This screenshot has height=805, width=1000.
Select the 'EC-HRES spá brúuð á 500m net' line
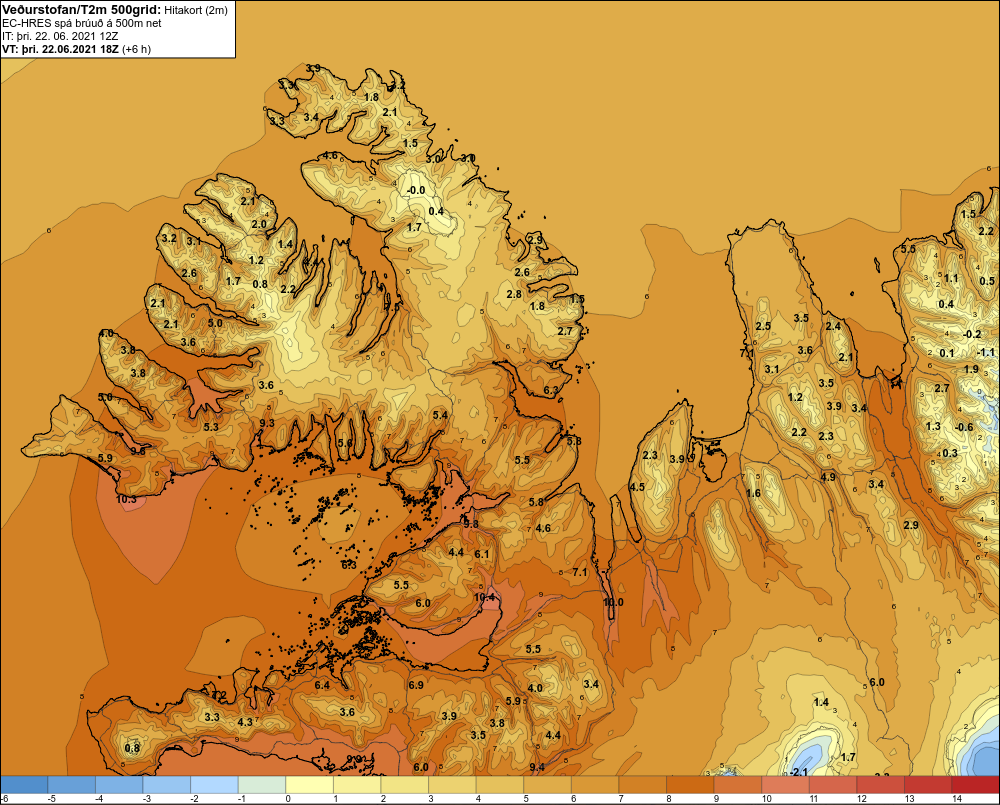click(x=81, y=23)
